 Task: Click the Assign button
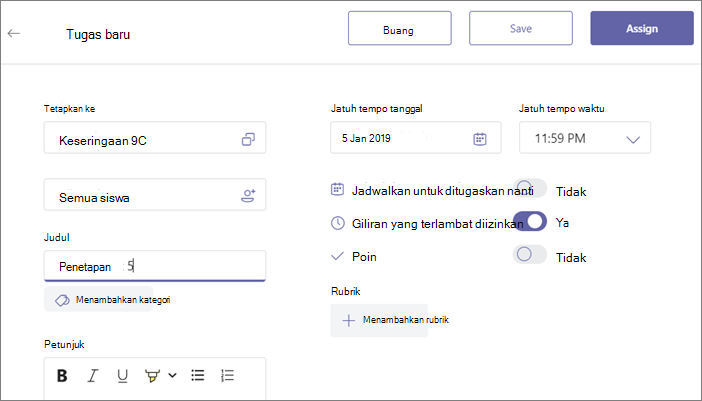642,28
